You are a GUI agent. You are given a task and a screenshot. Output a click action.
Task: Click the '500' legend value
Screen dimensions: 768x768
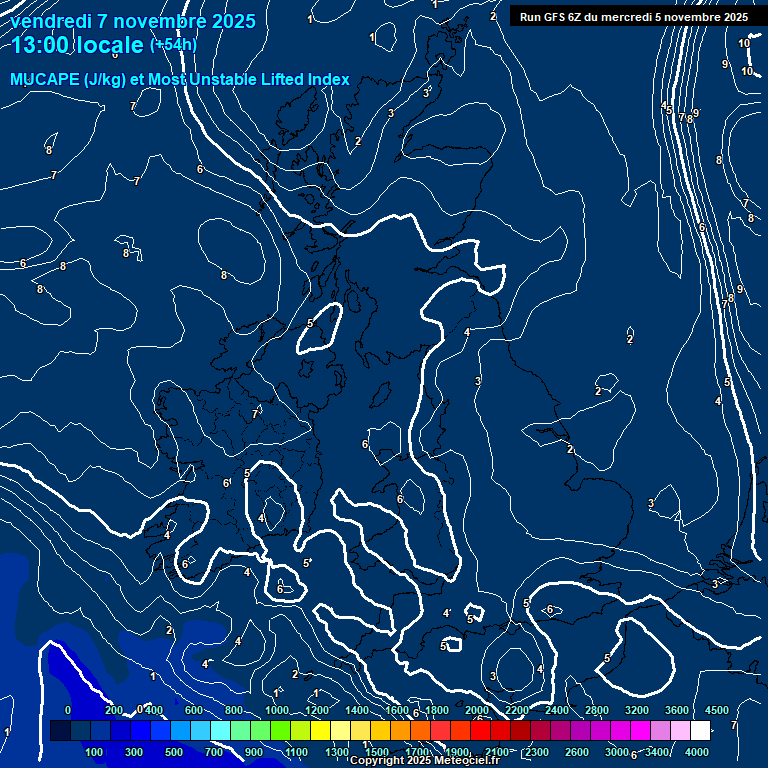[173, 752]
